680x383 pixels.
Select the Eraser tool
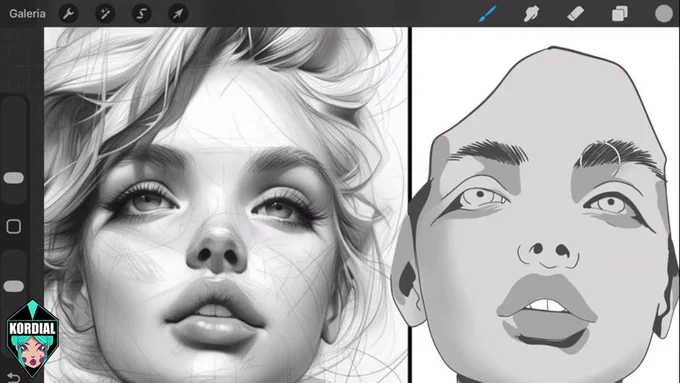575,14
